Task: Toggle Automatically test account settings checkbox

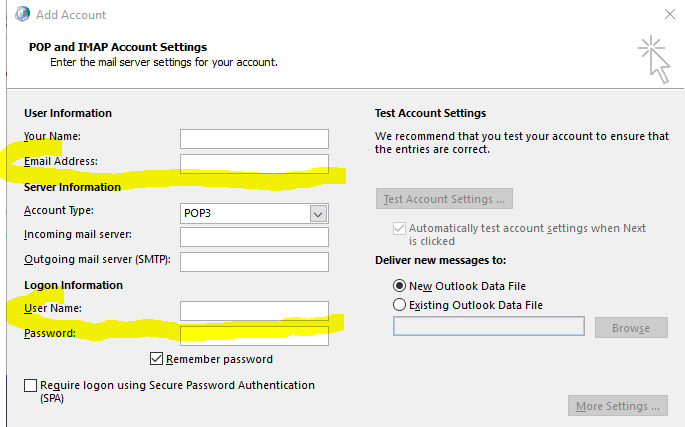Action: (399, 229)
